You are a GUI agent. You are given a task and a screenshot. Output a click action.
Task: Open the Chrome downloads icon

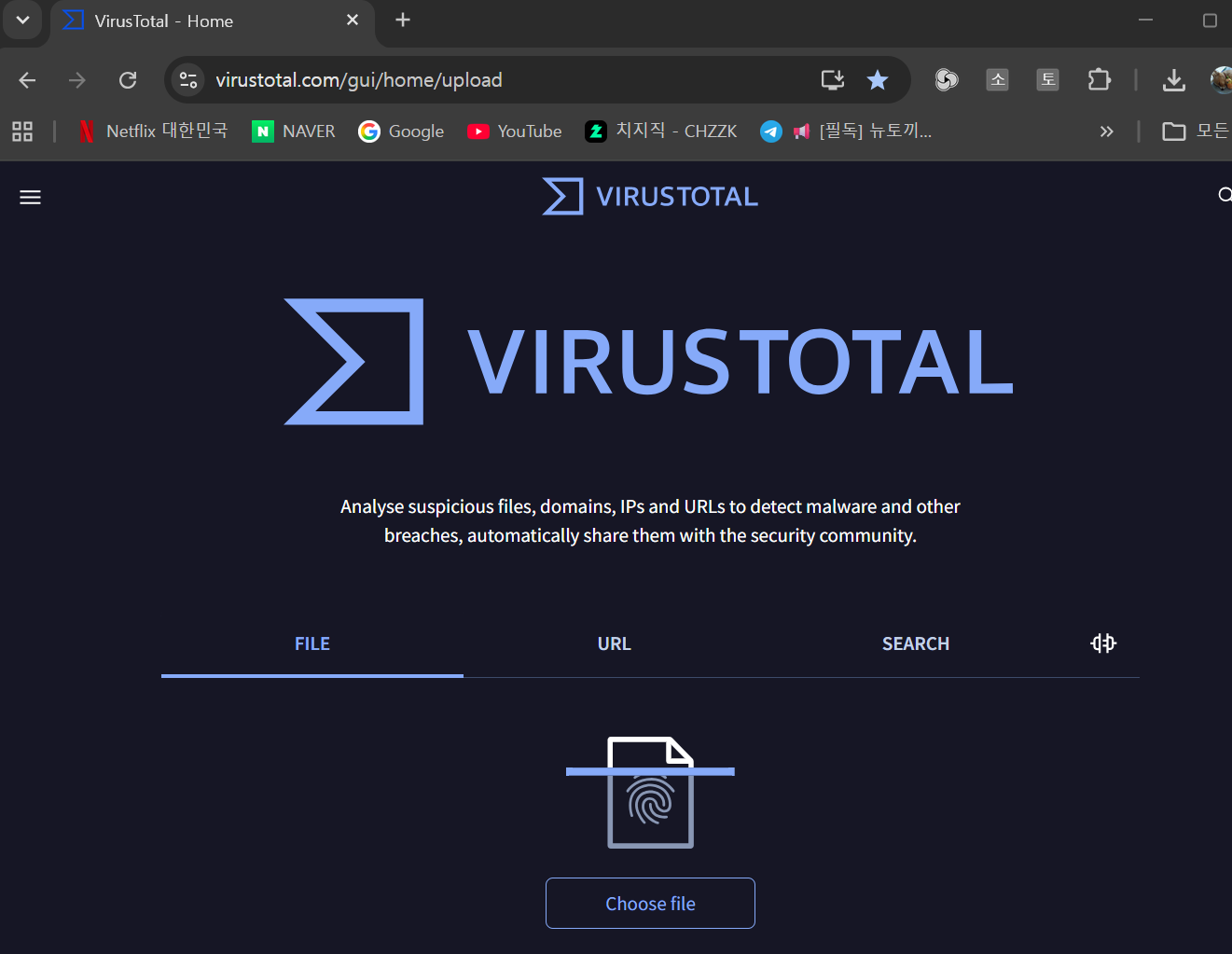(x=1174, y=80)
